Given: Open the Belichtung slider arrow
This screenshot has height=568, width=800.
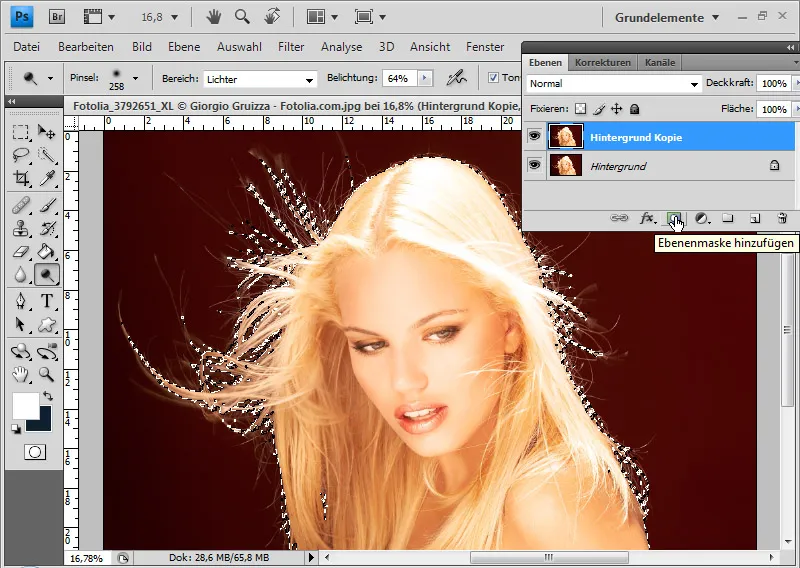Looking at the screenshot, I should 424,78.
